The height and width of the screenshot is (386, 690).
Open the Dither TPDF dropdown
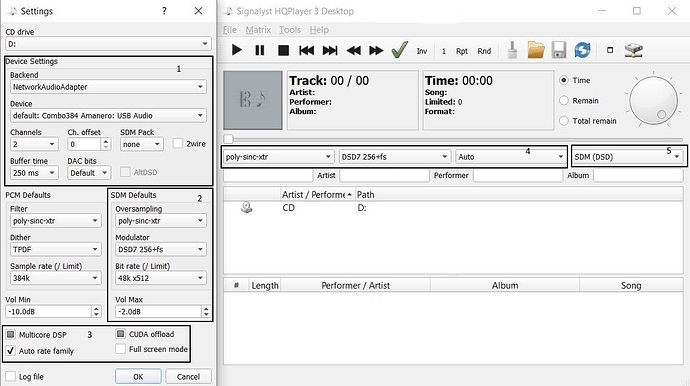[55, 249]
